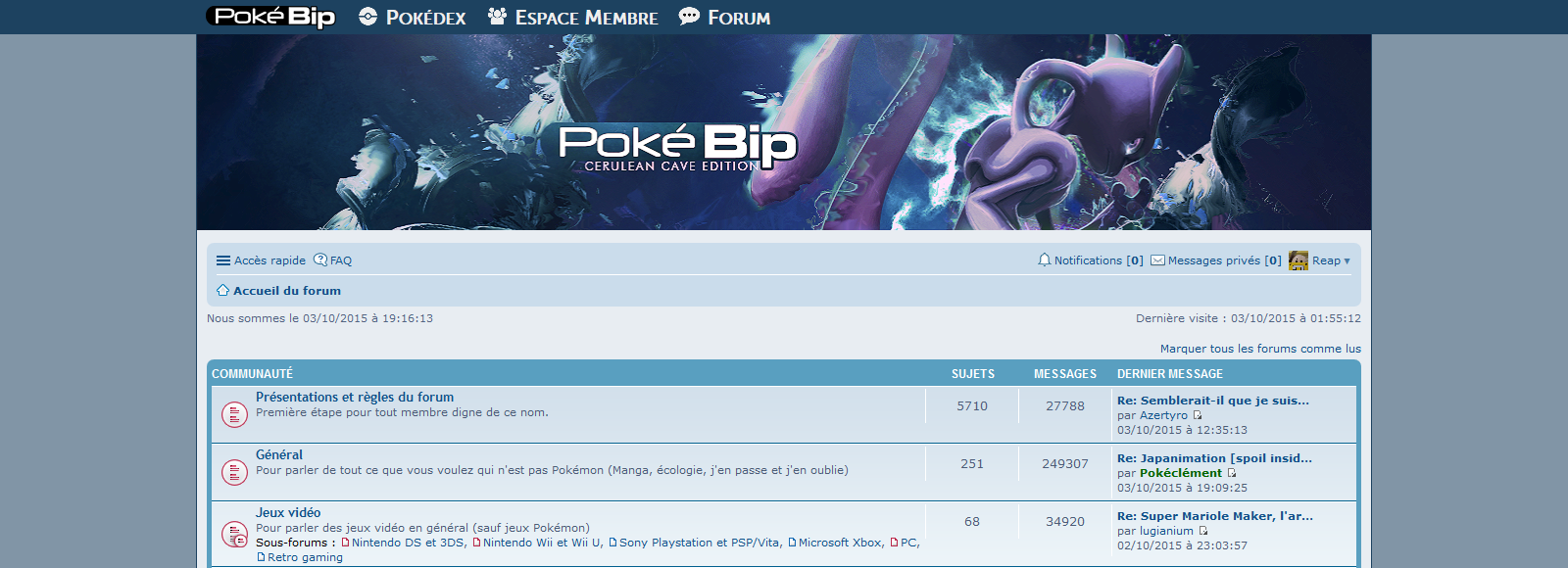Click the notifications bell icon
Viewport: 1568px width, 568px height.
pyautogui.click(x=1045, y=260)
